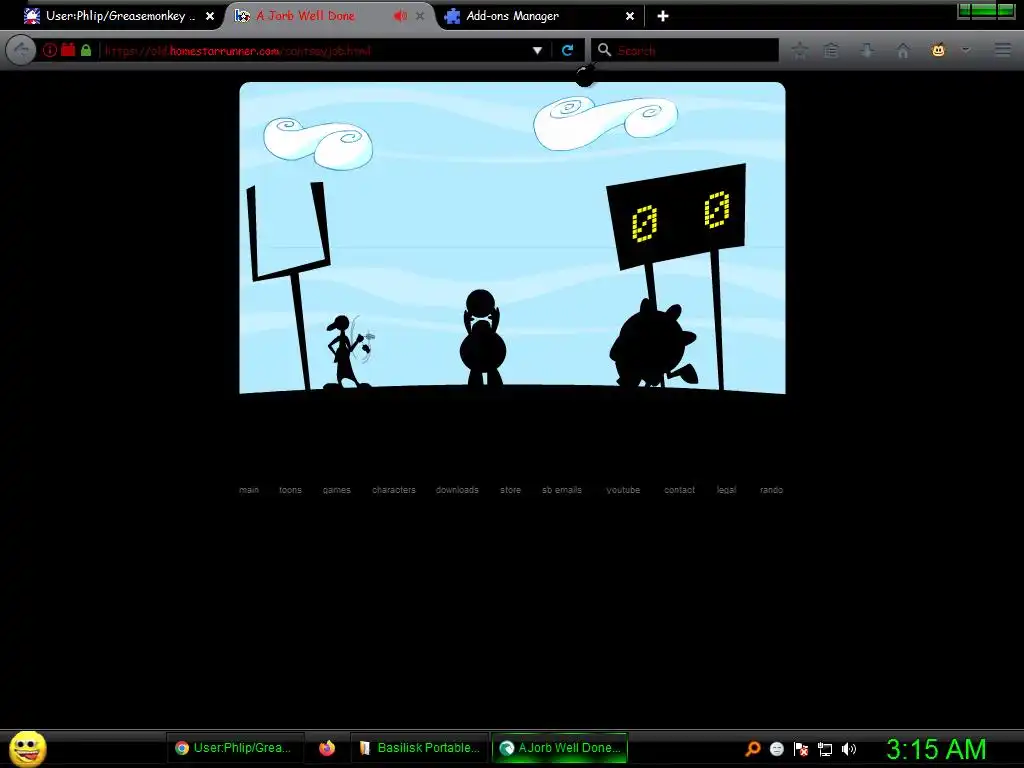Viewport: 1024px width, 768px height.
Task: Click the green padlock security icon
Action: coord(86,50)
